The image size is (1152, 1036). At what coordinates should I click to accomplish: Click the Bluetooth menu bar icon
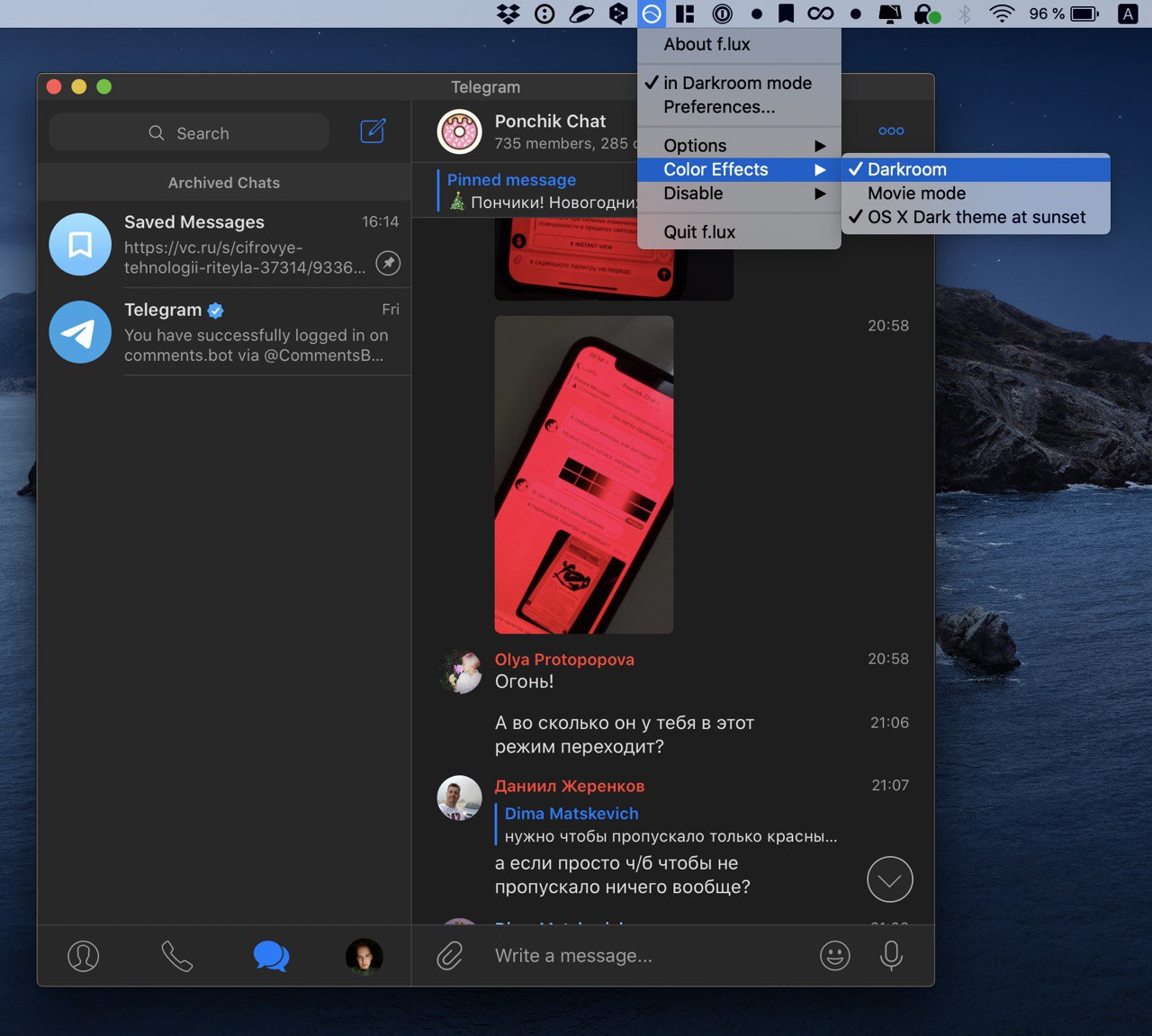point(965,14)
